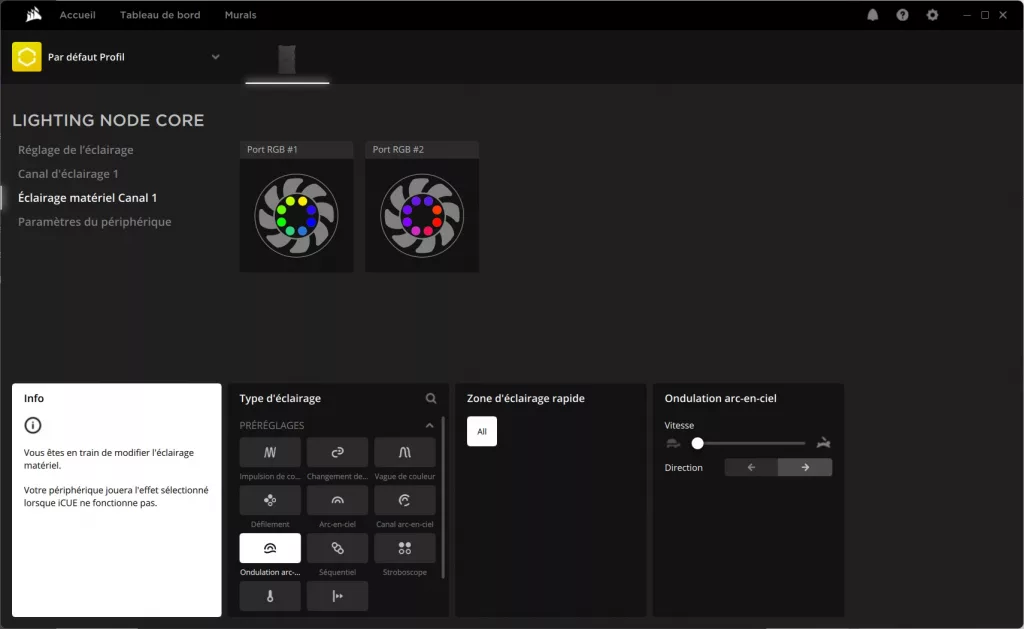The width and height of the screenshot is (1024, 629).
Task: Select the Port RGB #1 fan
Action: click(296, 215)
